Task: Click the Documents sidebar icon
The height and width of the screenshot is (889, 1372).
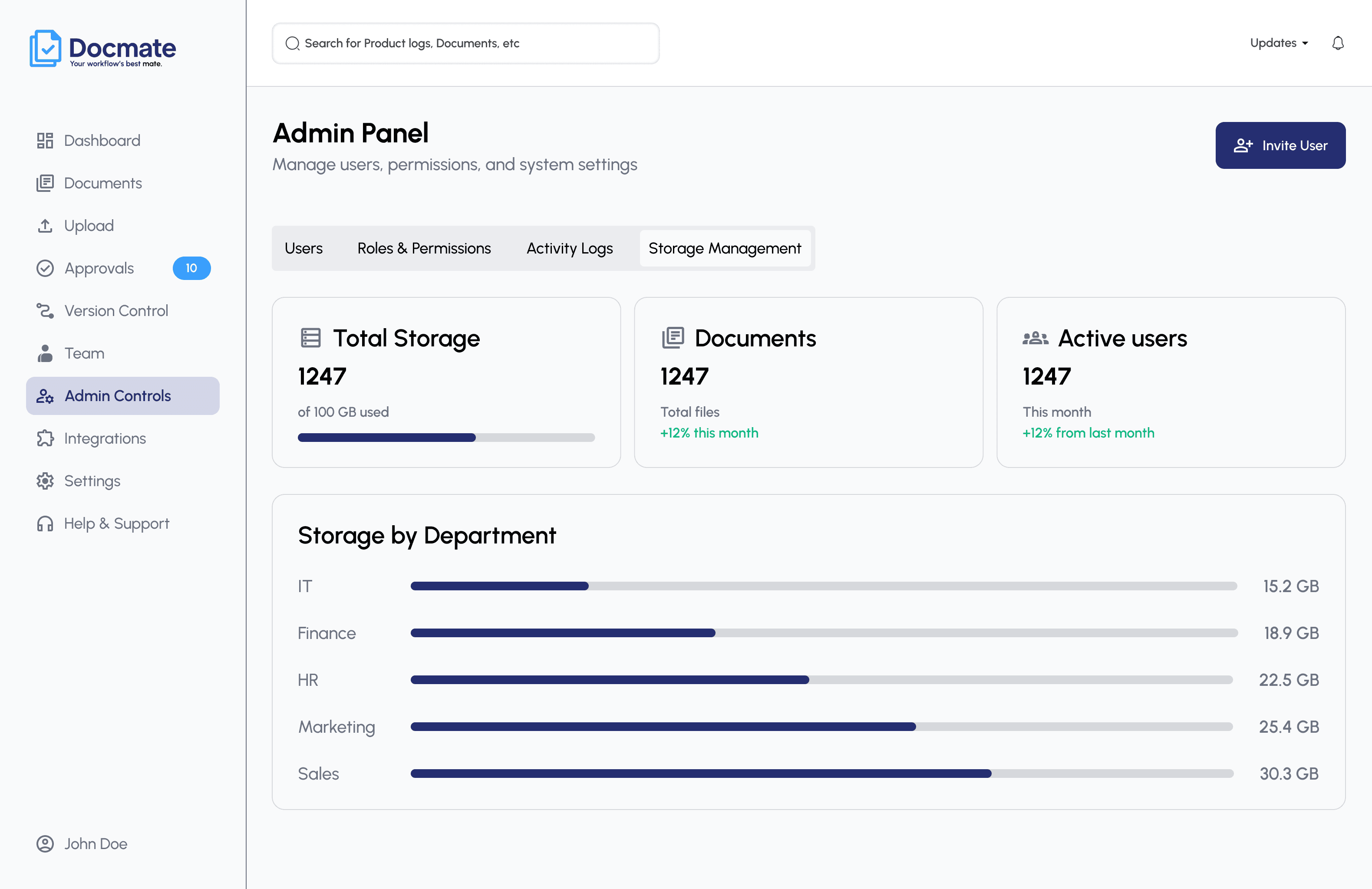Action: pyautogui.click(x=45, y=183)
